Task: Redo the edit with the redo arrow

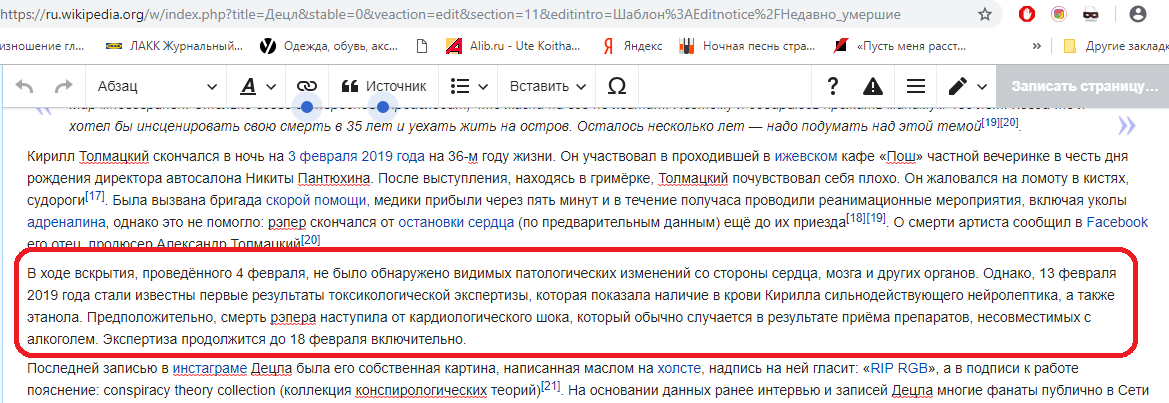Action: coord(64,86)
